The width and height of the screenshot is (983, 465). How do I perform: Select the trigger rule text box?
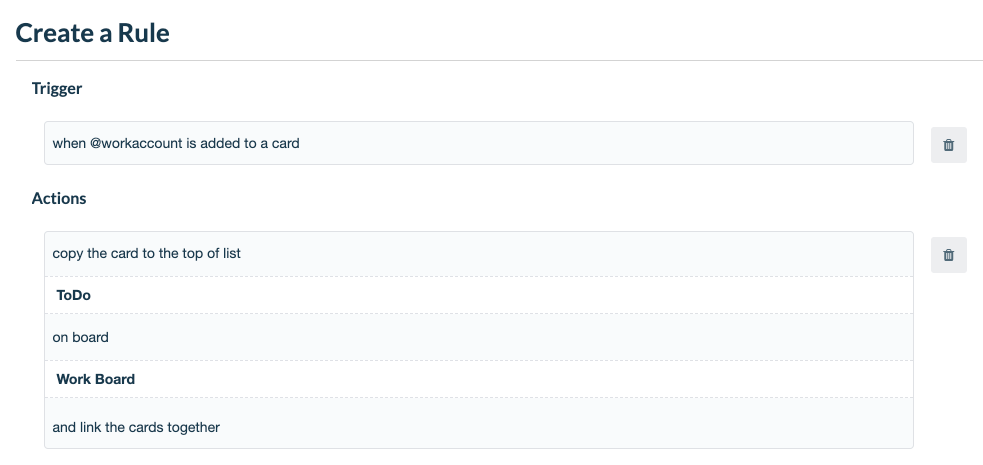click(479, 144)
